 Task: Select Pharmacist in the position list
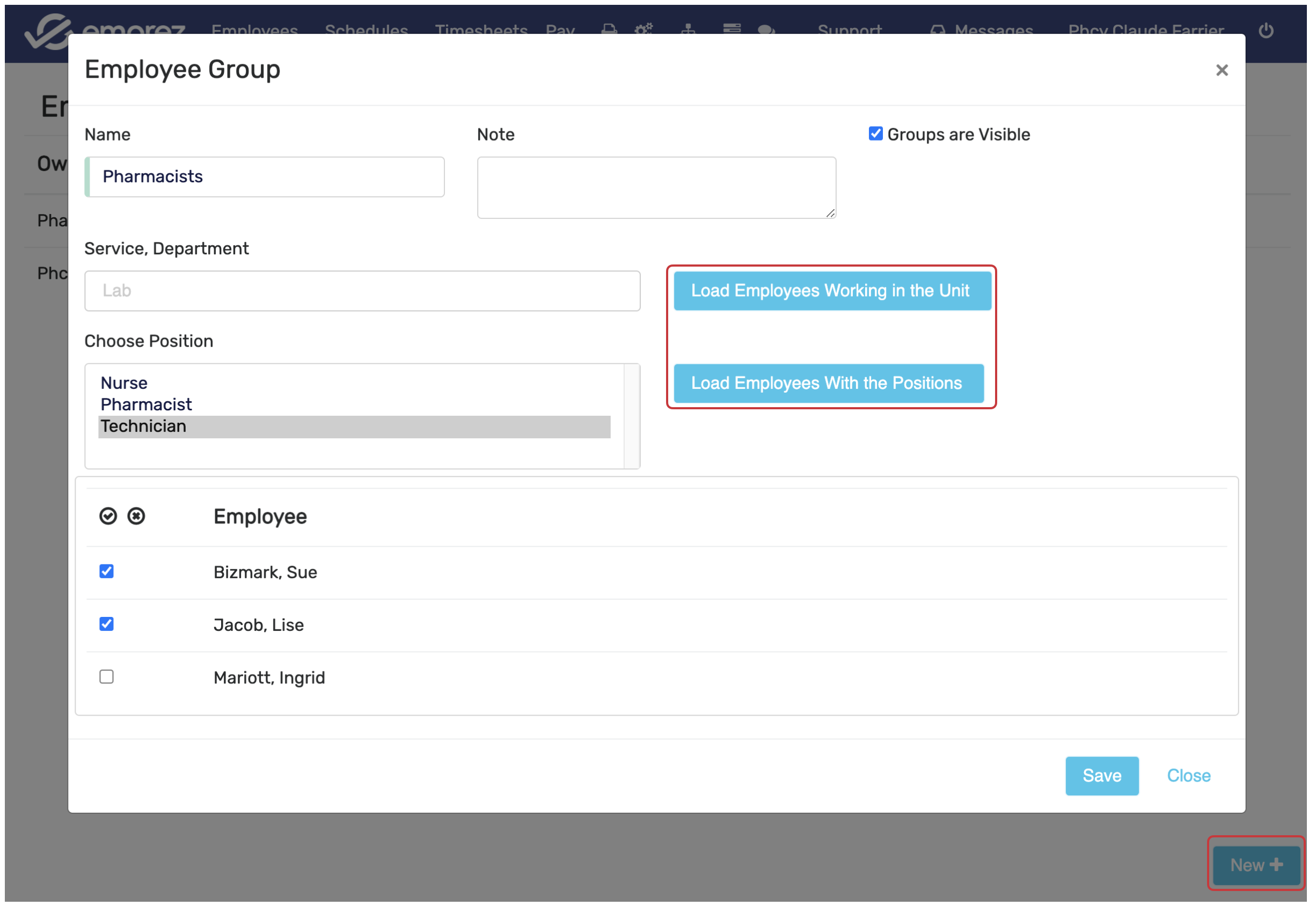(147, 404)
